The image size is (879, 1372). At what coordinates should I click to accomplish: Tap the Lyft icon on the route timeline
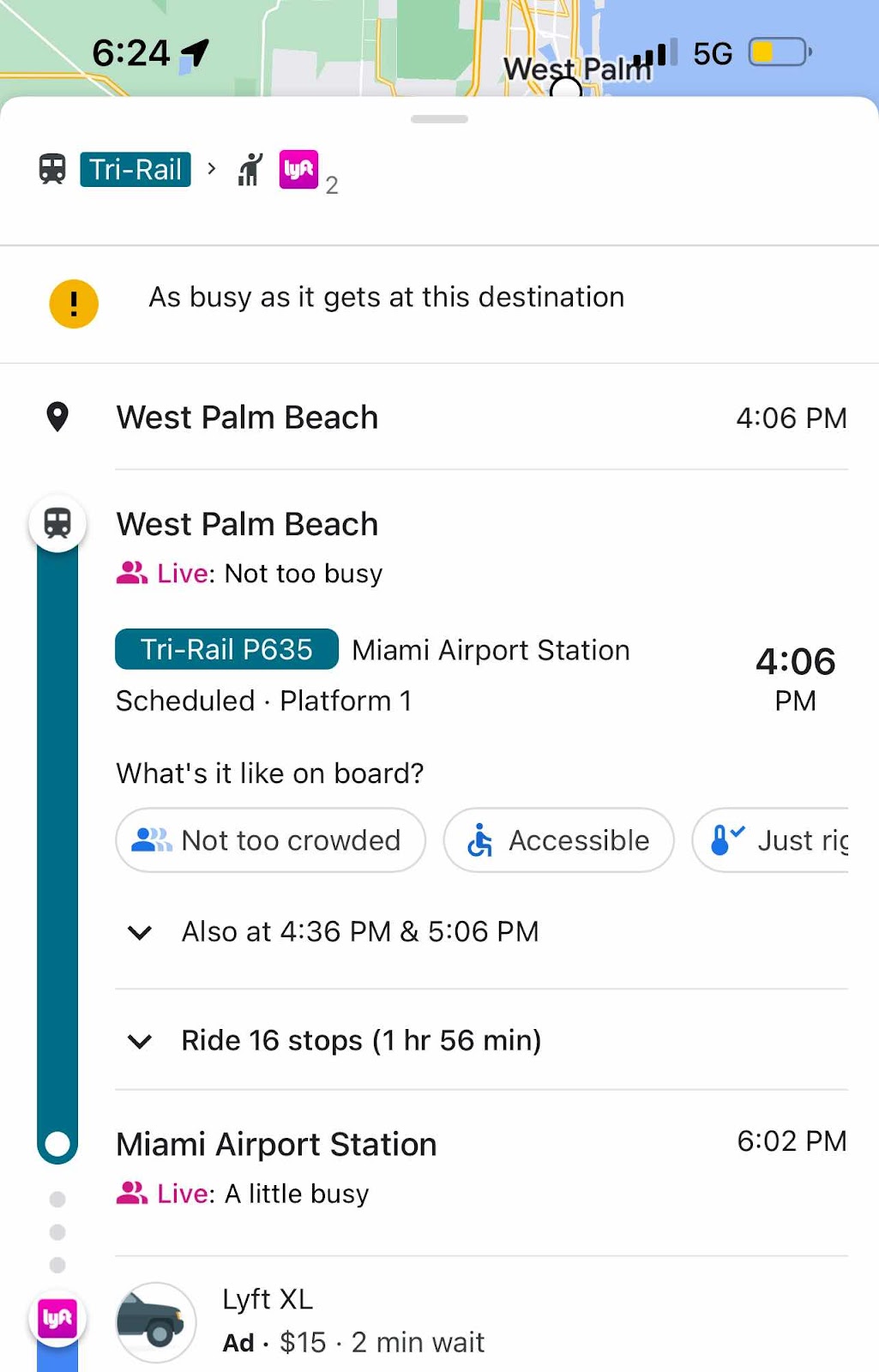(57, 1318)
